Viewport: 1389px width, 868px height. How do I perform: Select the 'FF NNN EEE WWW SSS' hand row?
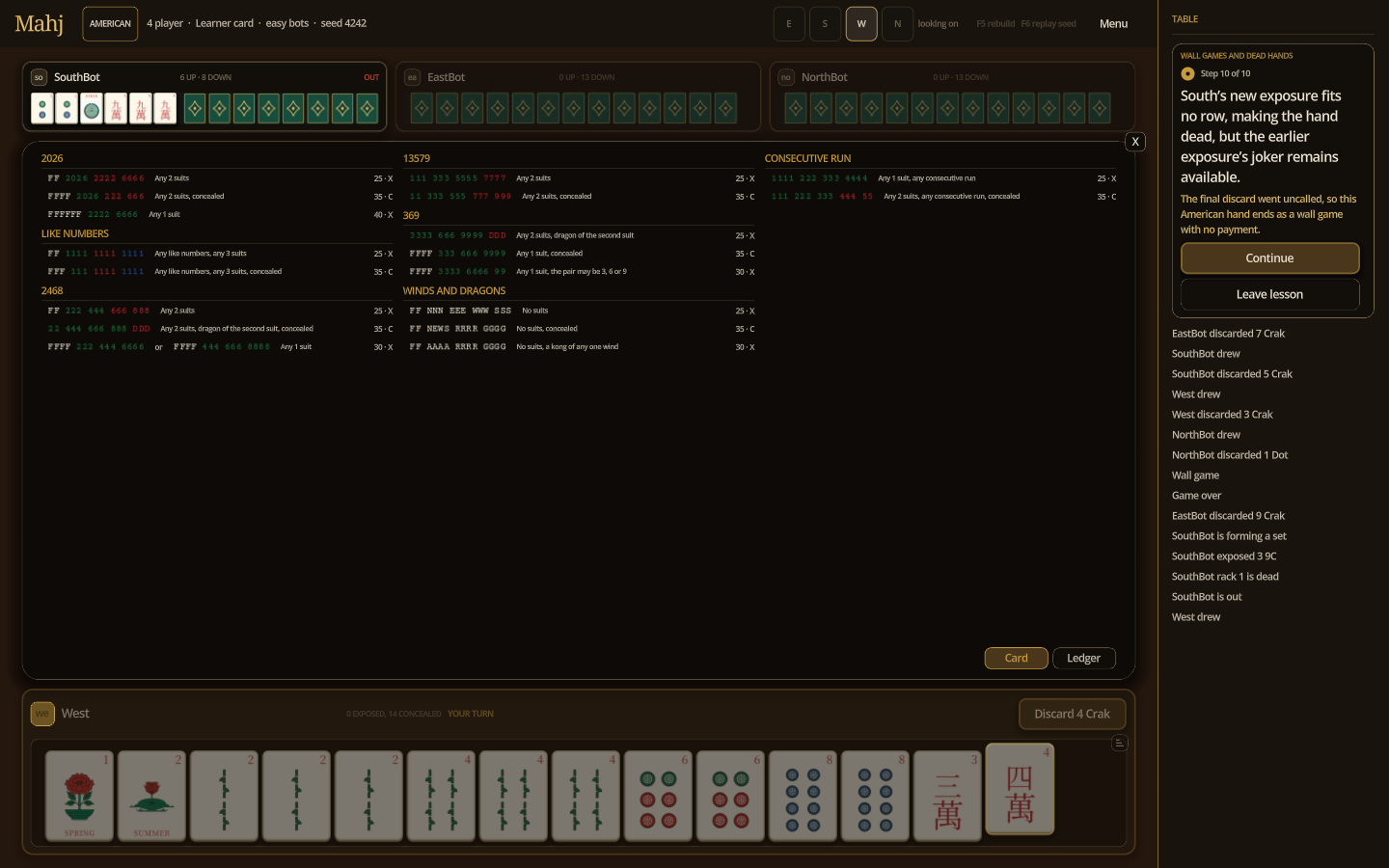tap(582, 311)
